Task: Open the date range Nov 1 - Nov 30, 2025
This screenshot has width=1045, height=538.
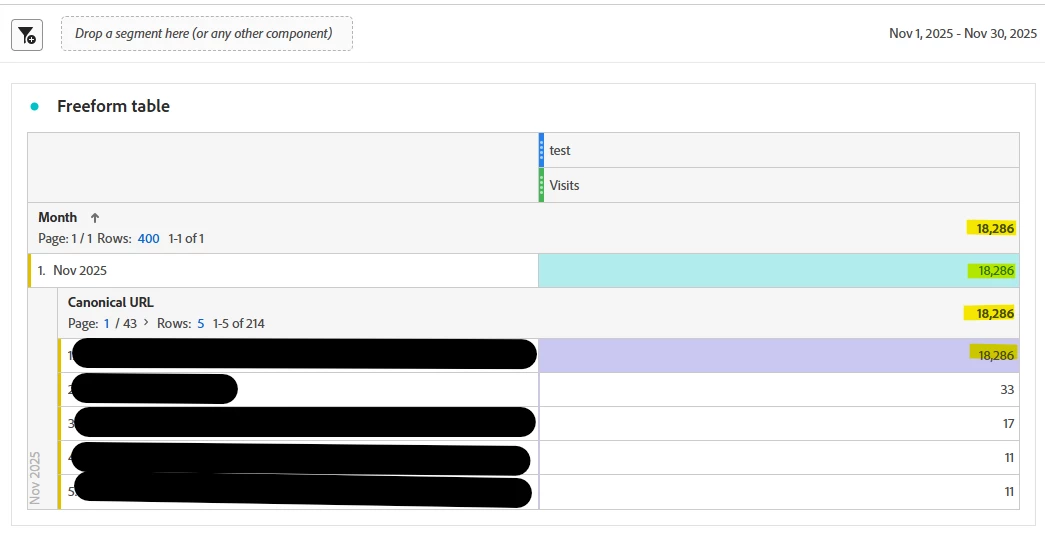Action: point(963,33)
